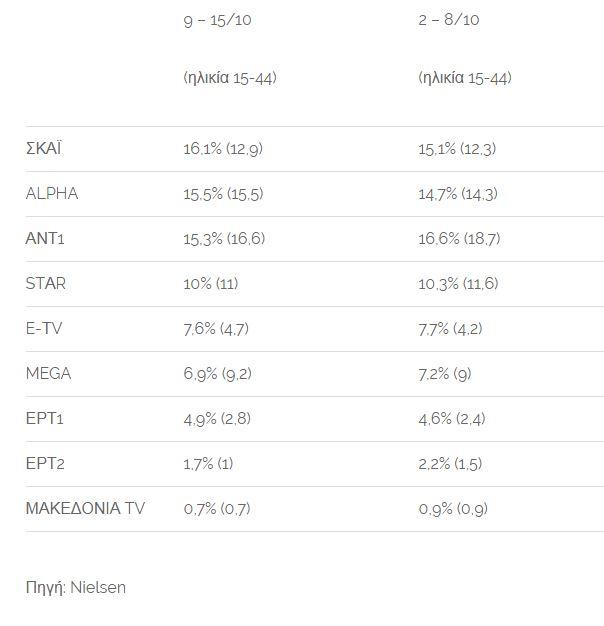Click the ΣΚΑΪ channel name

44,149
